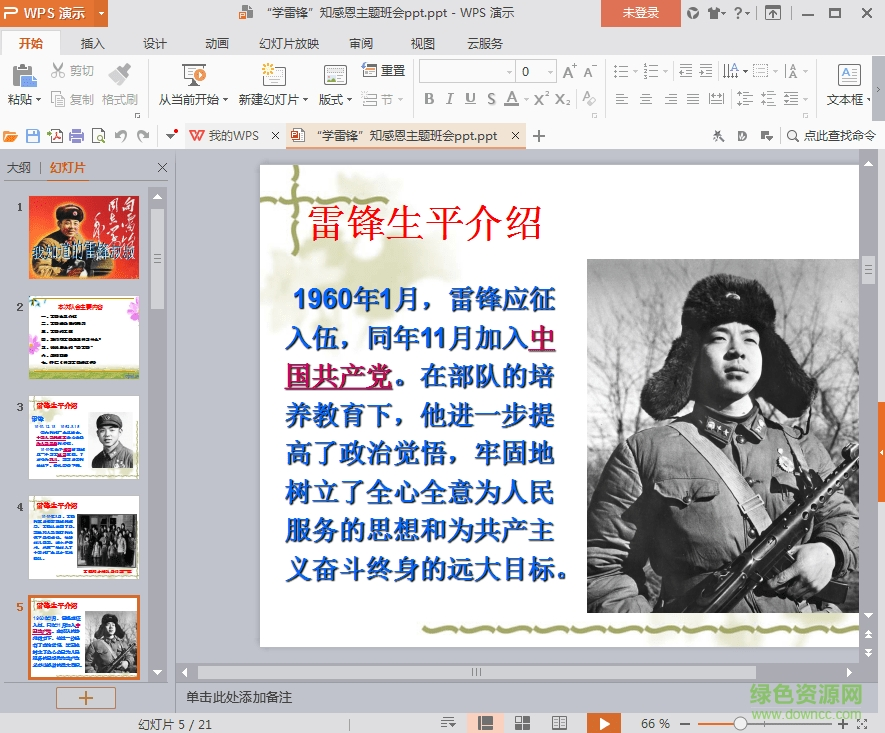Toggle bold formatting
The height and width of the screenshot is (733, 885).
(x=430, y=98)
